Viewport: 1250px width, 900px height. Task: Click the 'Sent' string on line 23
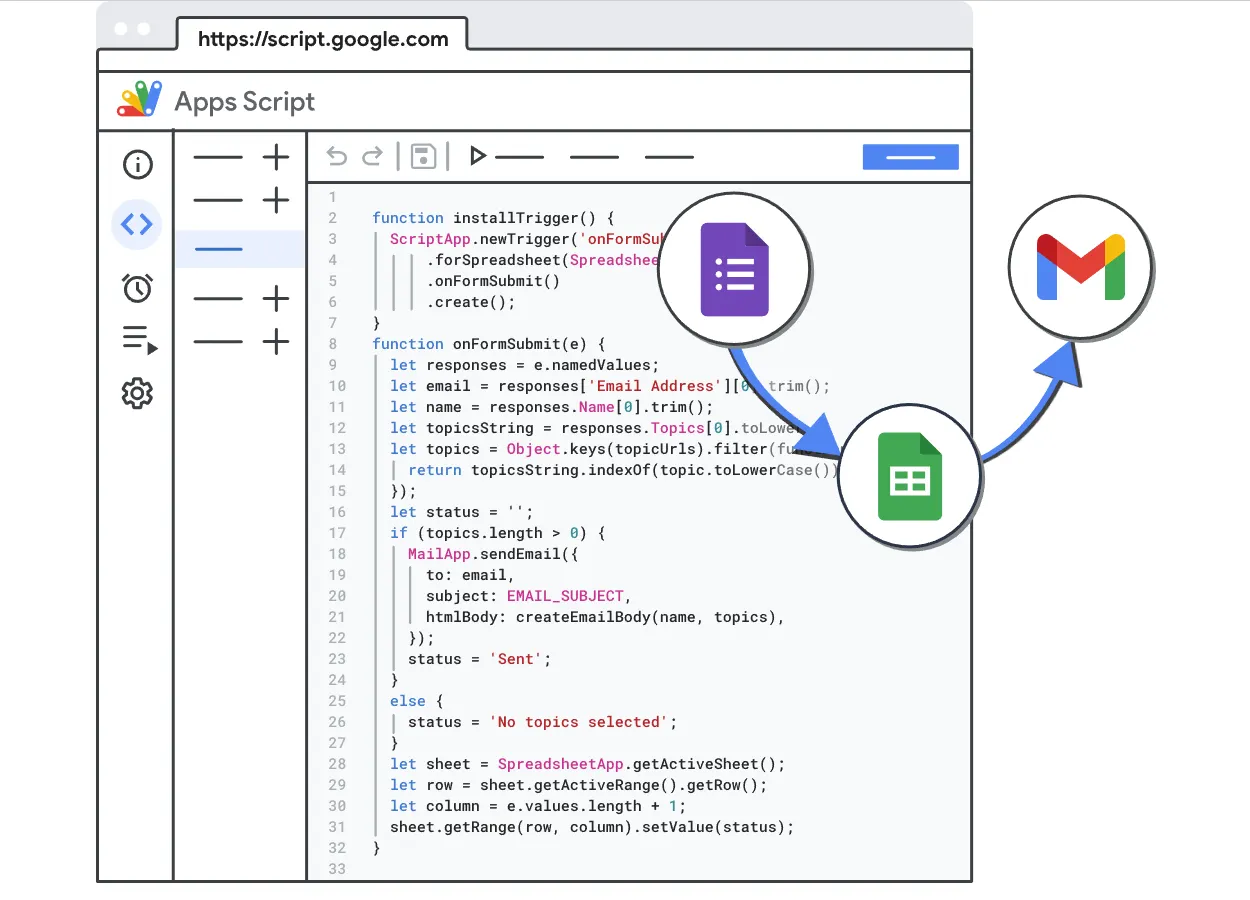(x=516, y=659)
